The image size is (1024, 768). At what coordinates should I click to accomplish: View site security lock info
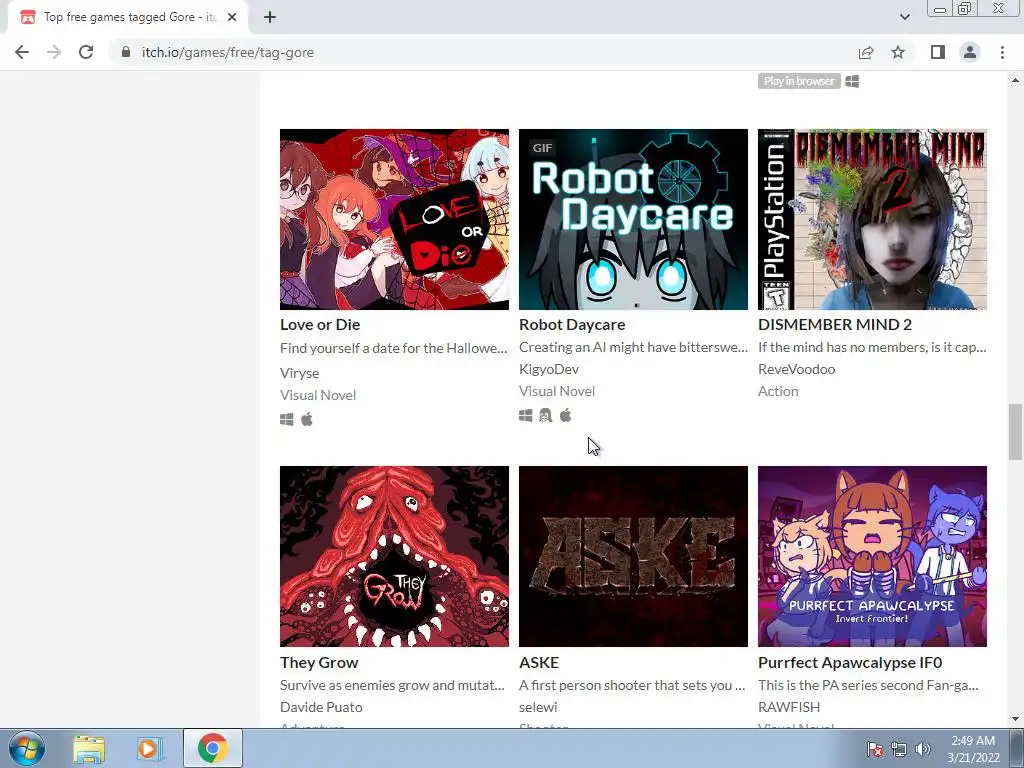coord(126,52)
